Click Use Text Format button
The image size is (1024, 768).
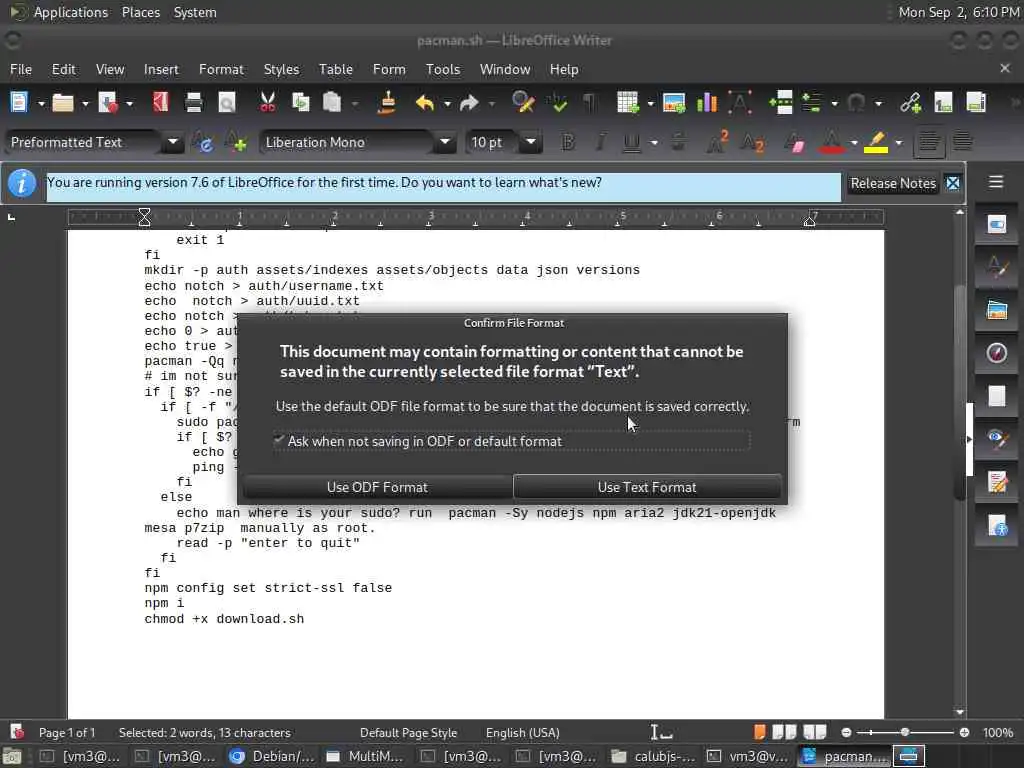point(647,487)
